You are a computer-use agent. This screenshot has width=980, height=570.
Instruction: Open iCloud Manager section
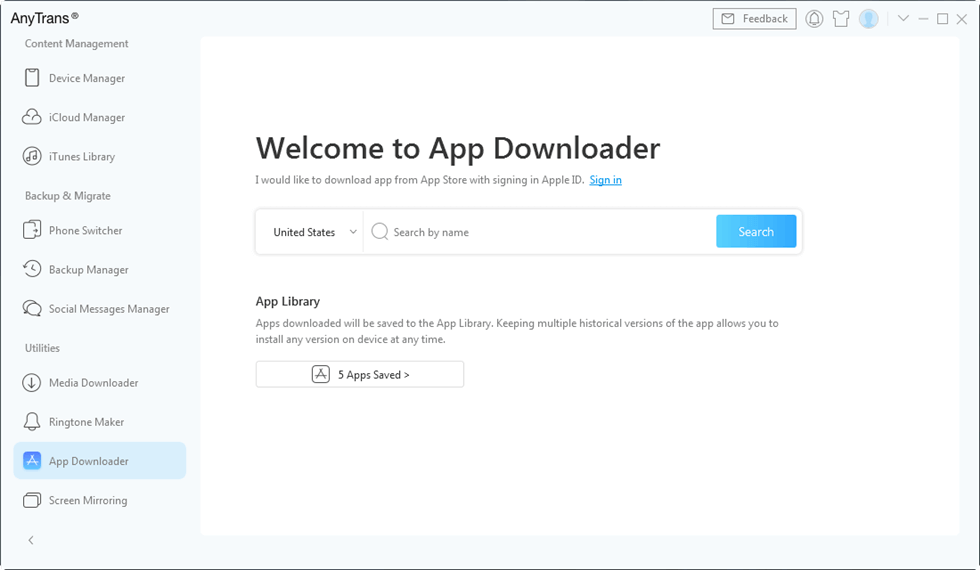[x=87, y=118]
